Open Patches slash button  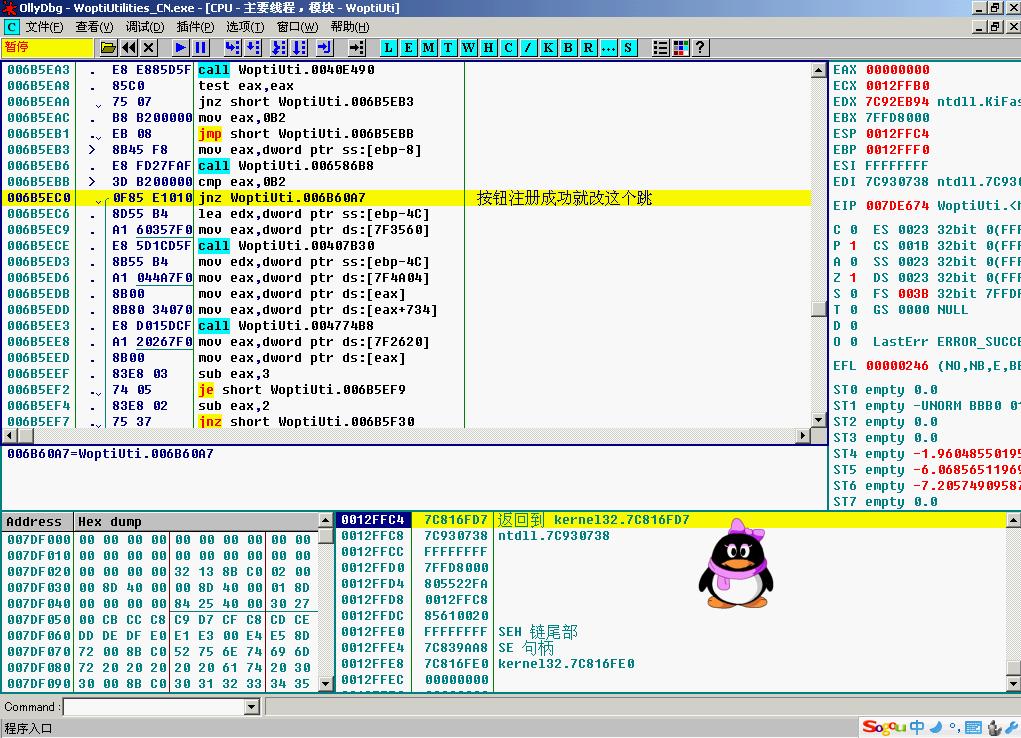528,48
